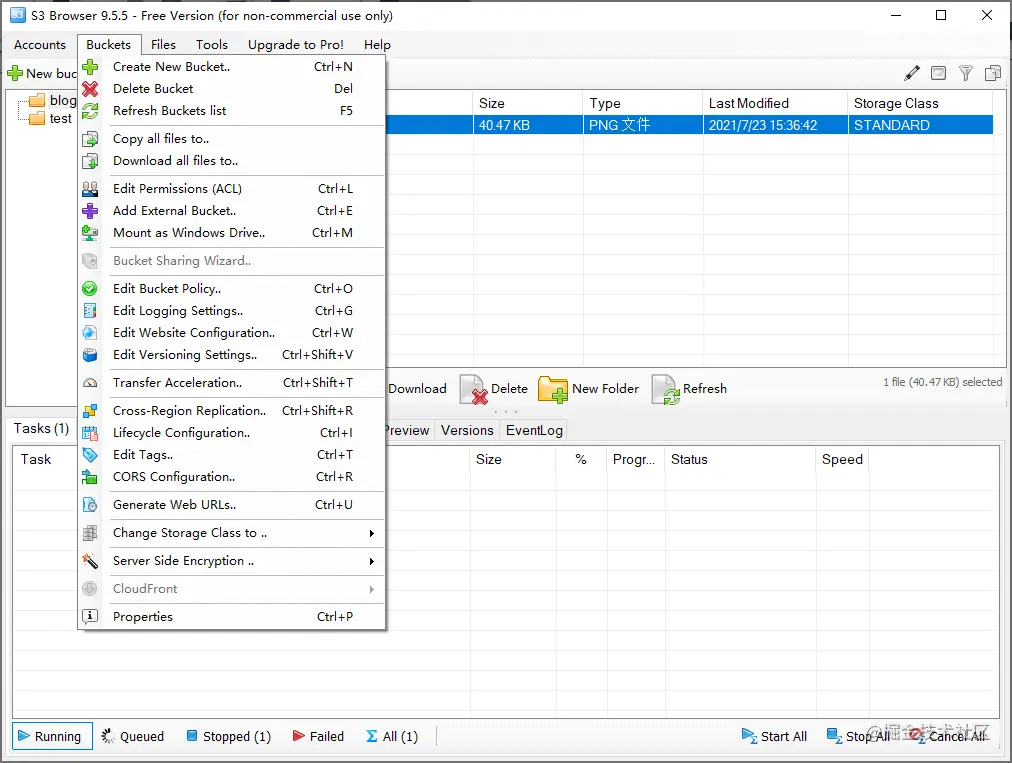Select Delete Bucket menu entry
This screenshot has width=1012, height=763.
pyautogui.click(x=232, y=88)
